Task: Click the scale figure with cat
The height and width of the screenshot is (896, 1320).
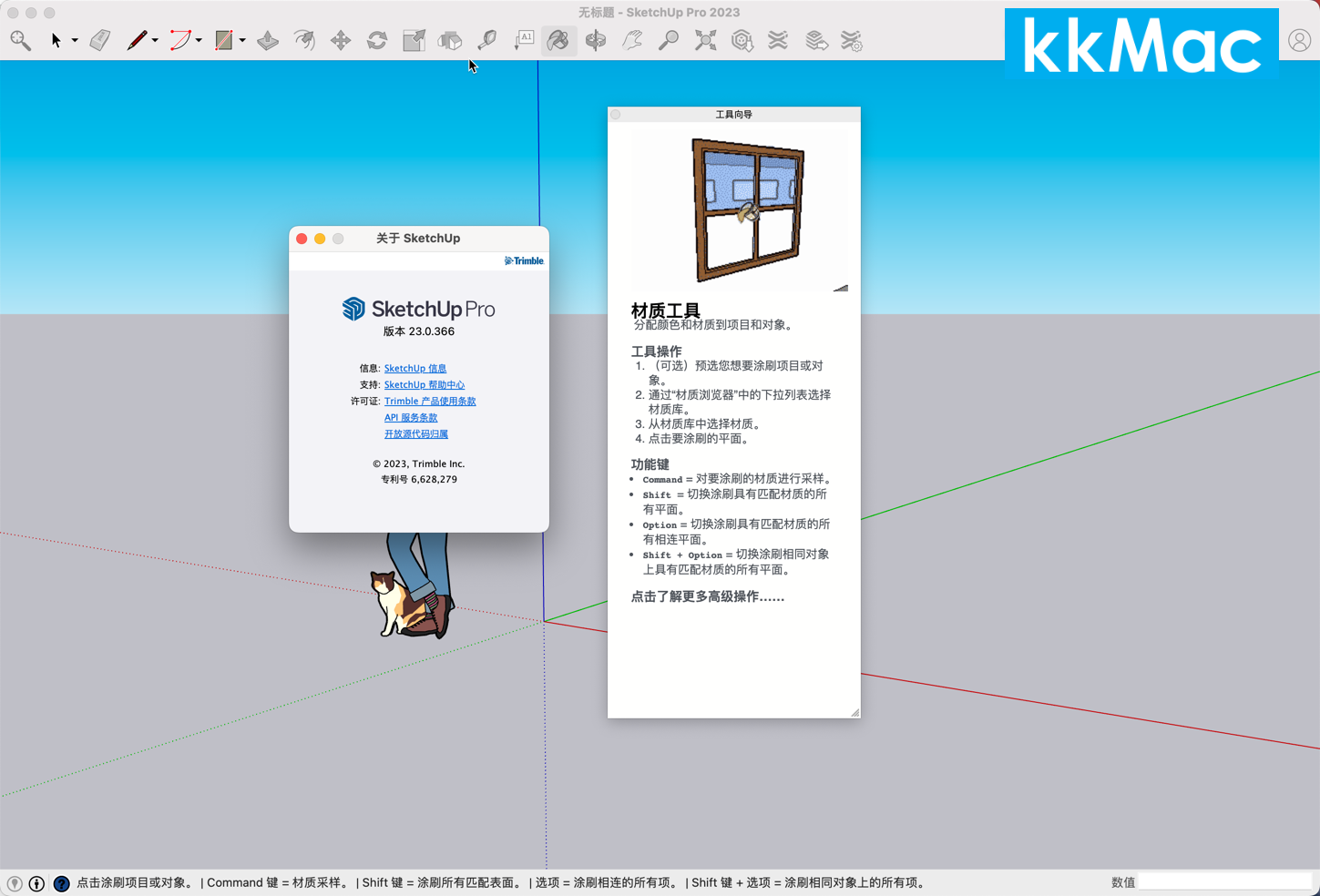Action: pyautogui.click(x=413, y=585)
